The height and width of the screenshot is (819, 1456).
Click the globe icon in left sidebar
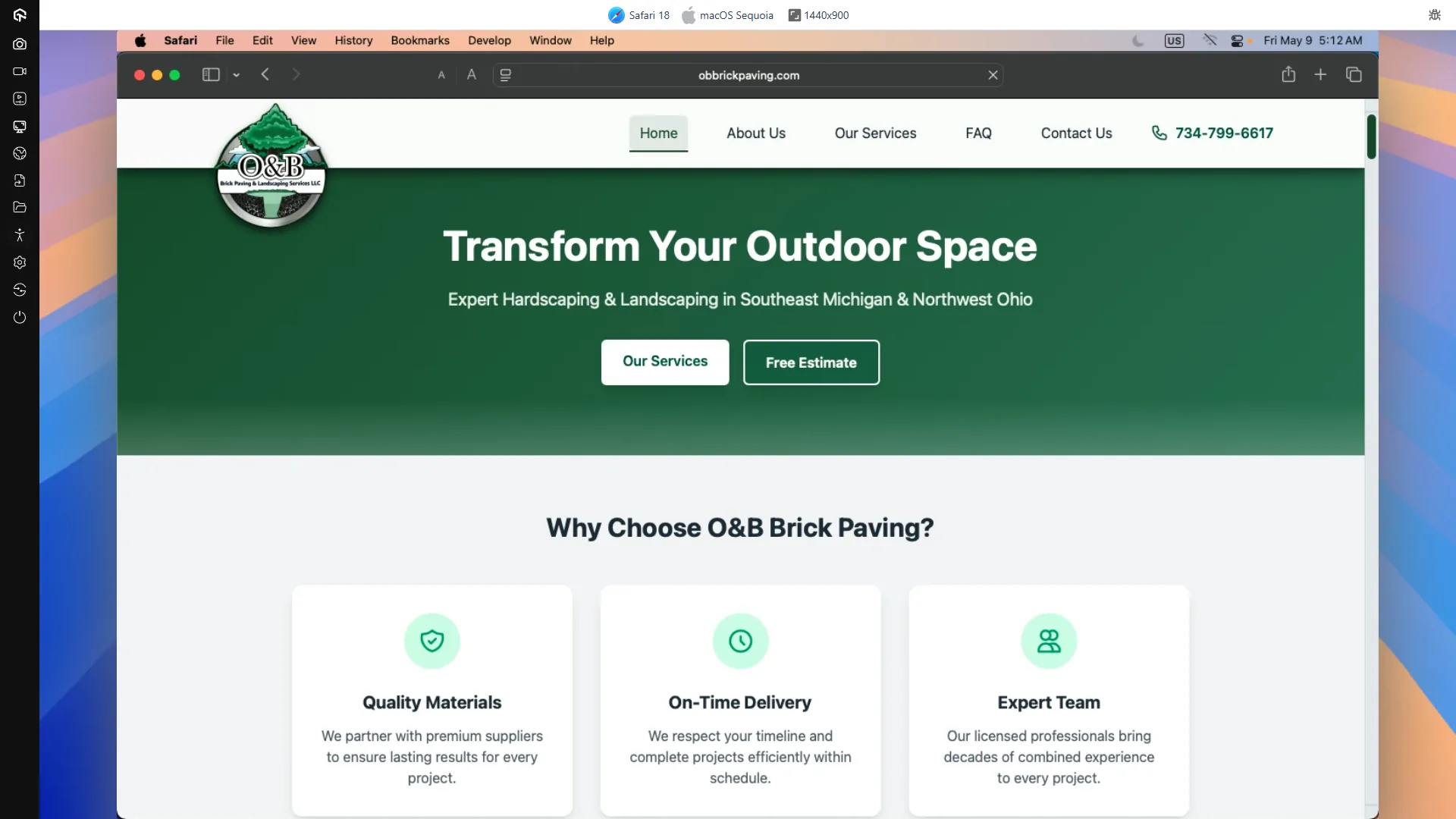[20, 153]
